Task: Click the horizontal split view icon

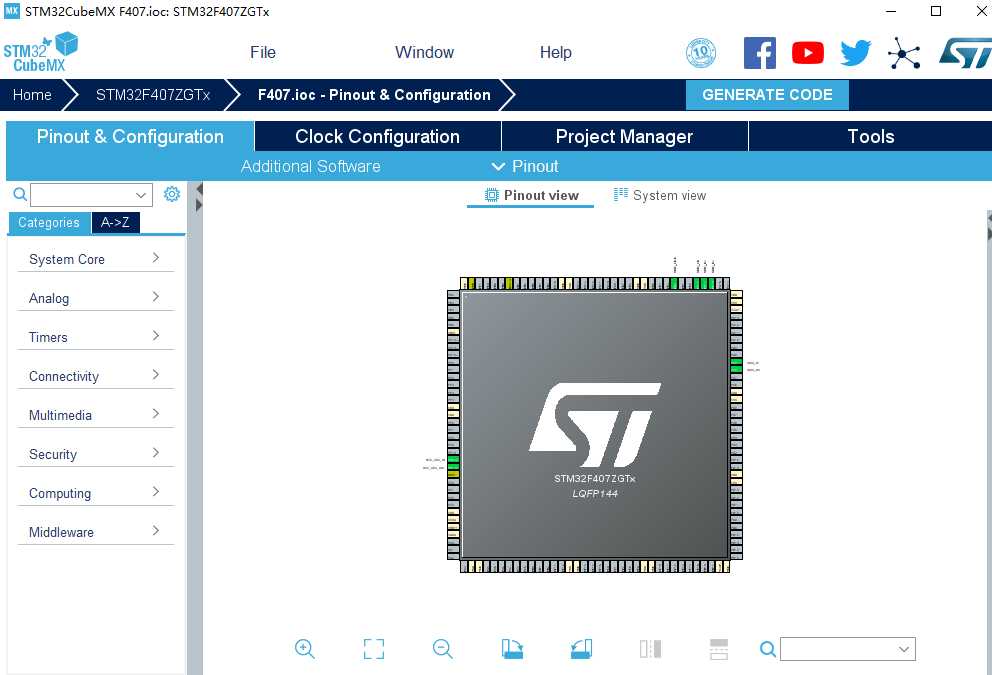Action: tap(719, 648)
